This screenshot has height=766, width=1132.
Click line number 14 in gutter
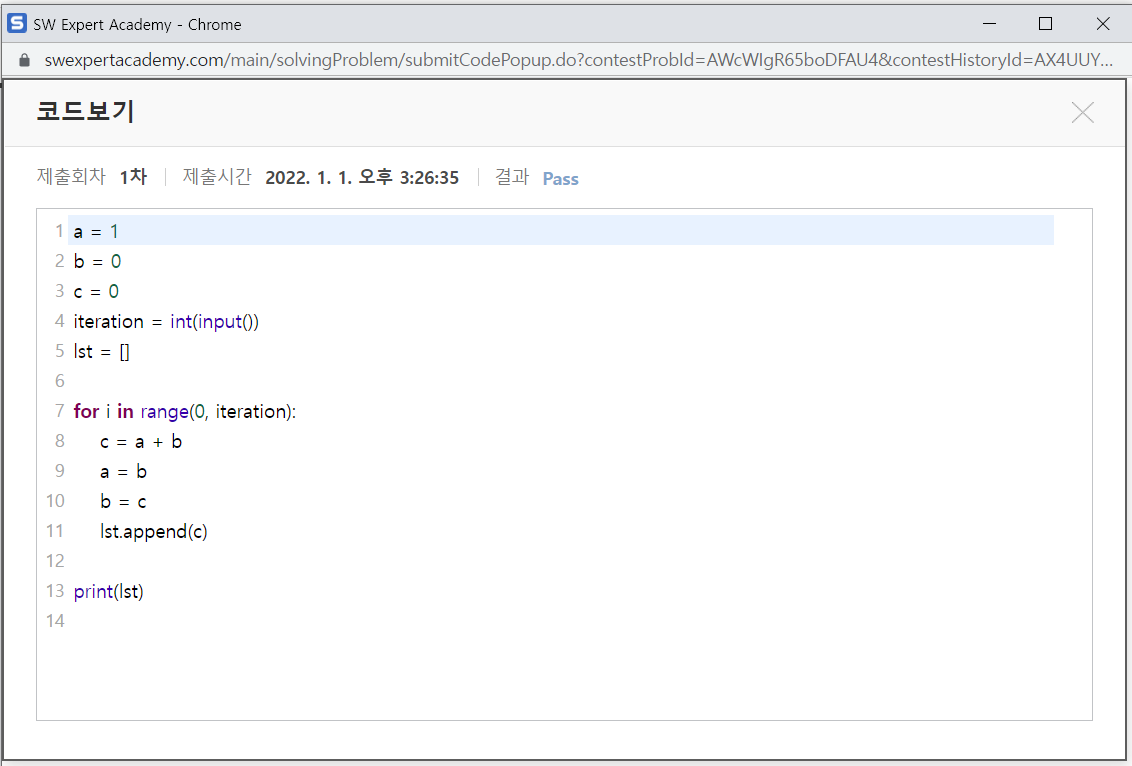(x=55, y=621)
